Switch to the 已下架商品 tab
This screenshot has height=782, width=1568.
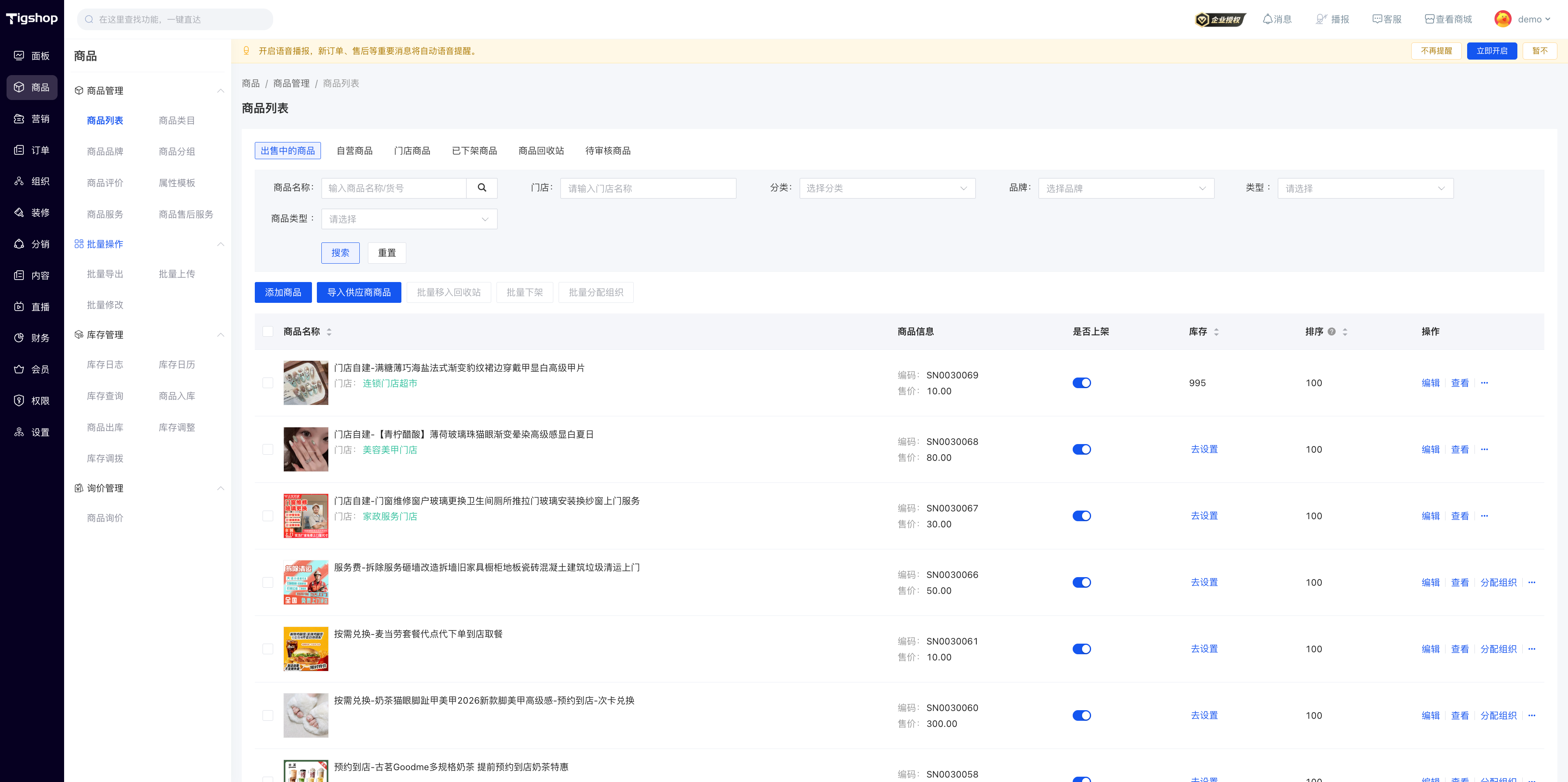(474, 151)
